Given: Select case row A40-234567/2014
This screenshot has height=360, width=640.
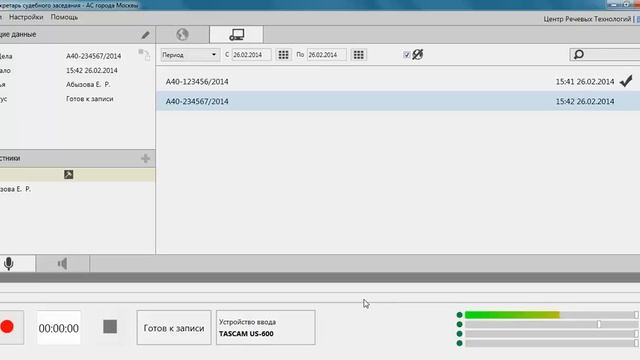Looking at the screenshot, I should [398, 101].
